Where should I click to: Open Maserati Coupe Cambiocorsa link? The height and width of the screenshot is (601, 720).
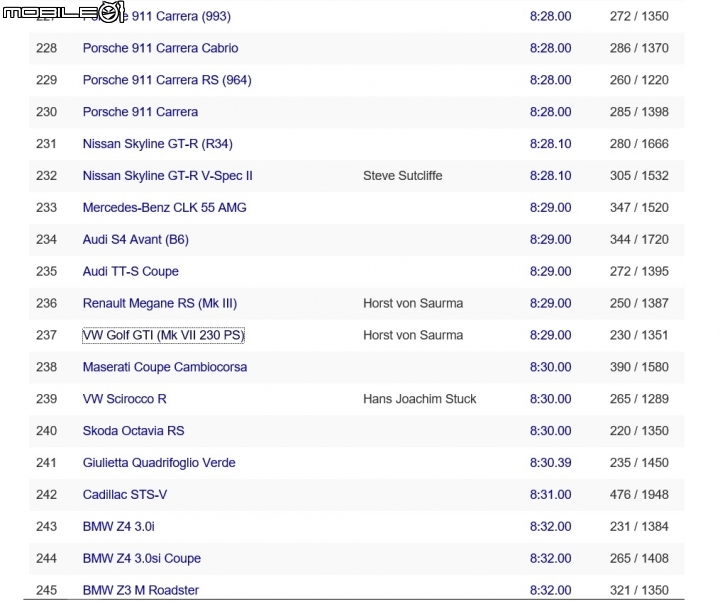tap(165, 367)
